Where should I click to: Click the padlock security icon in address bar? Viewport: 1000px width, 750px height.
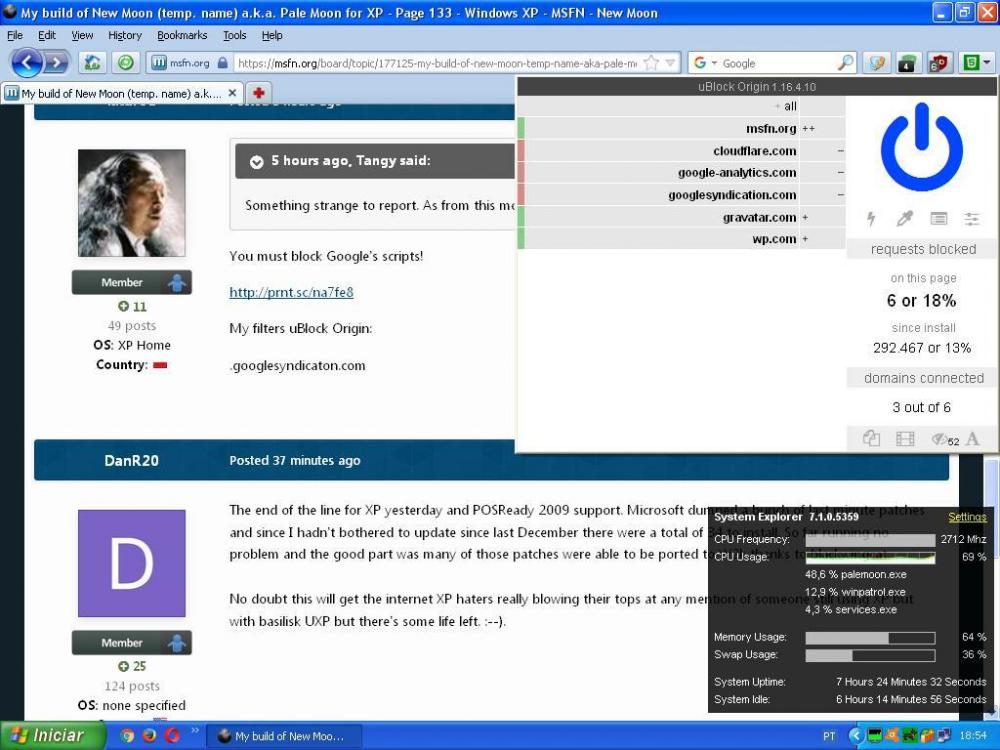(222, 62)
